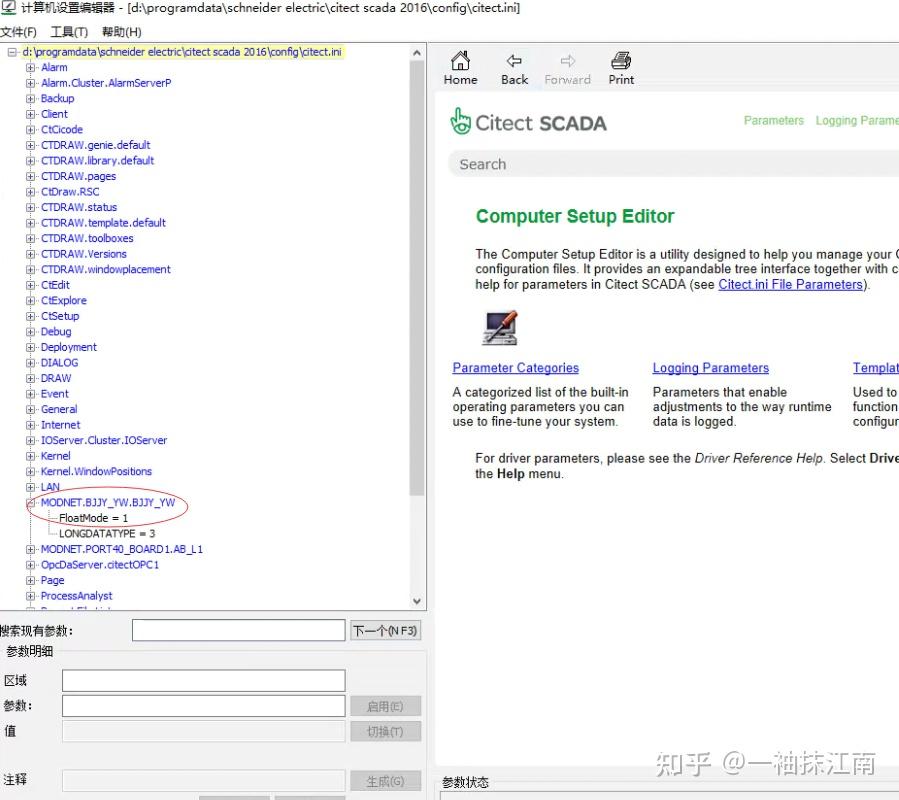Select the General section

pos(59,409)
